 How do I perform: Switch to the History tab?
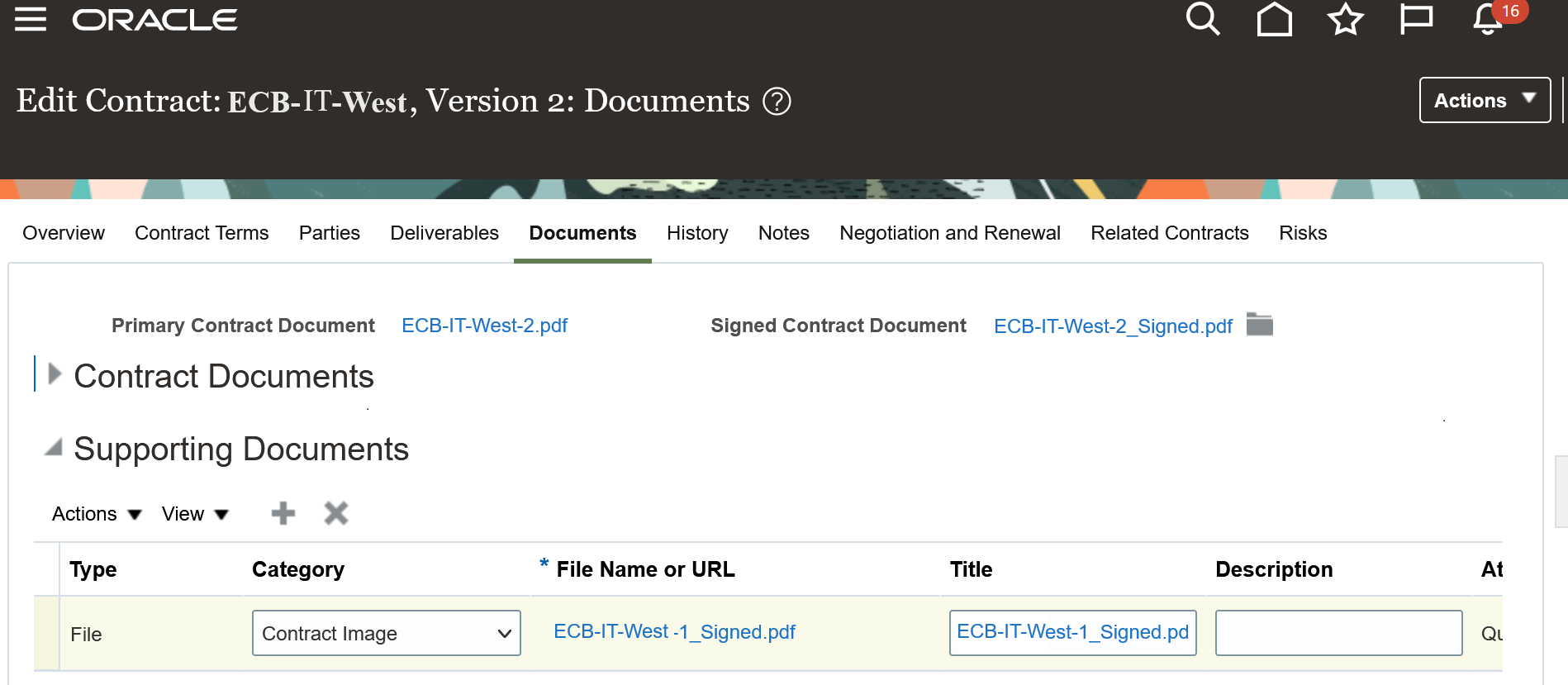click(x=697, y=233)
